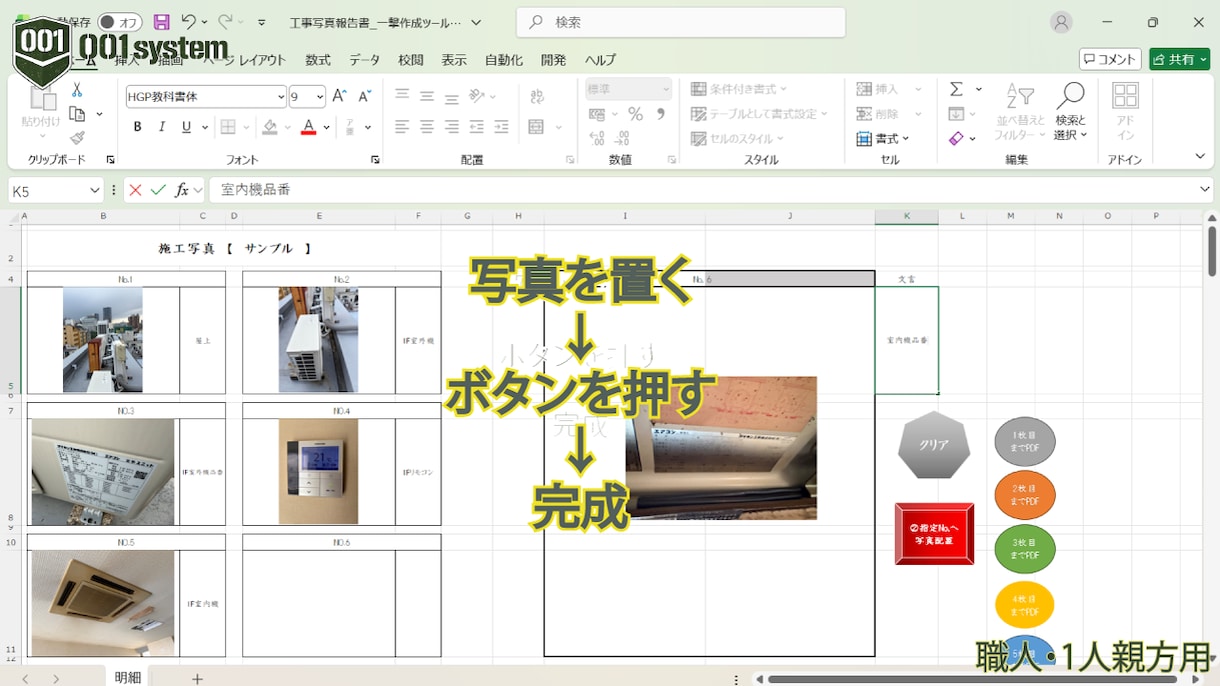Increase the cell indent
Screen dimensions: 1220x686
(x=502, y=127)
